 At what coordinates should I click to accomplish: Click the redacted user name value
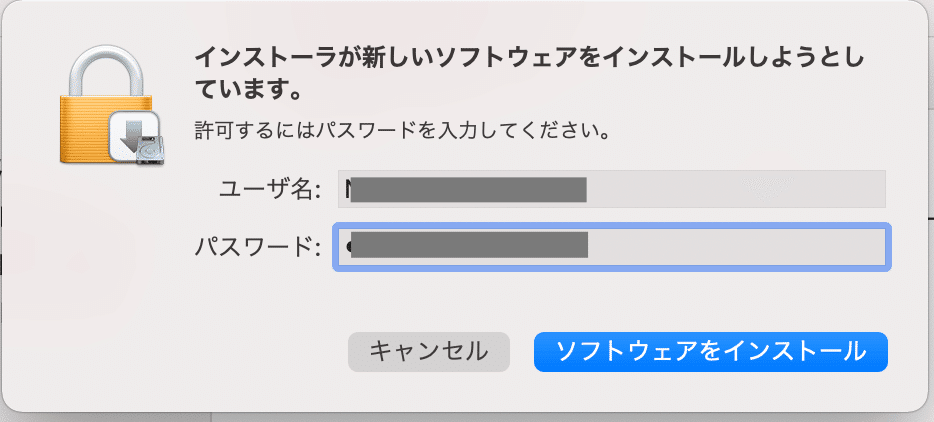click(x=465, y=189)
